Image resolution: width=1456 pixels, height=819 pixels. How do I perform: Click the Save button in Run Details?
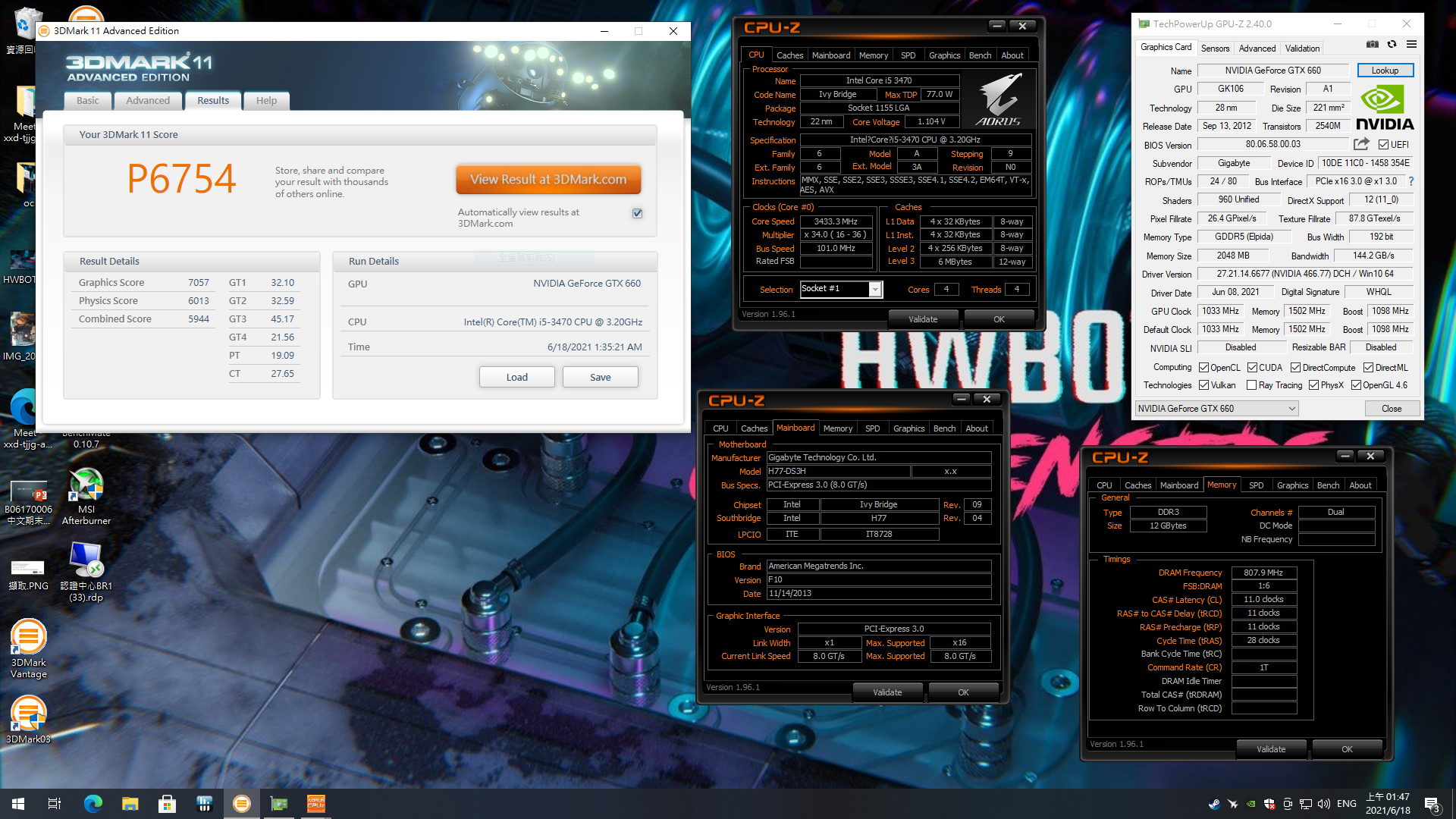pos(601,378)
